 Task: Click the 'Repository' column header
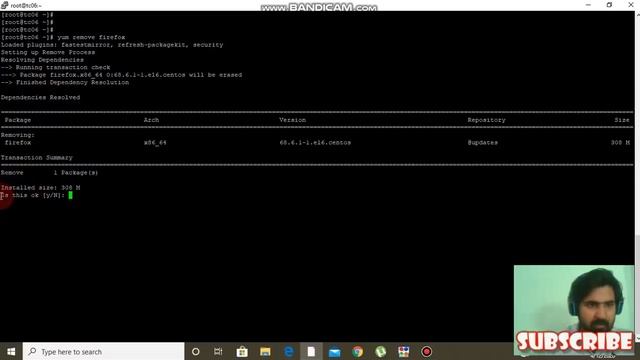click(x=486, y=120)
